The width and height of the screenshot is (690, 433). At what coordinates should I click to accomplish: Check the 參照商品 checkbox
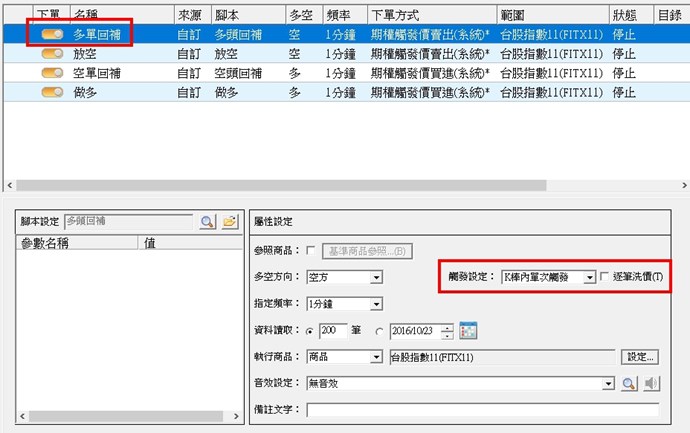[311, 250]
